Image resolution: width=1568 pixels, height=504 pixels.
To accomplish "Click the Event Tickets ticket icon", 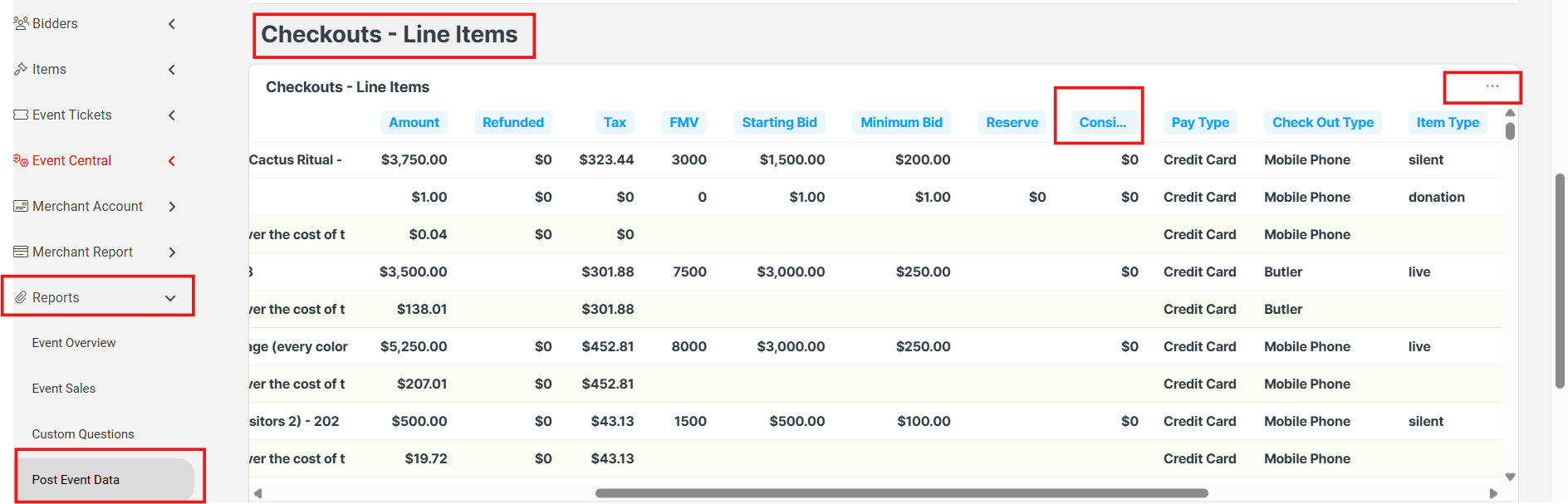I will tap(22, 115).
